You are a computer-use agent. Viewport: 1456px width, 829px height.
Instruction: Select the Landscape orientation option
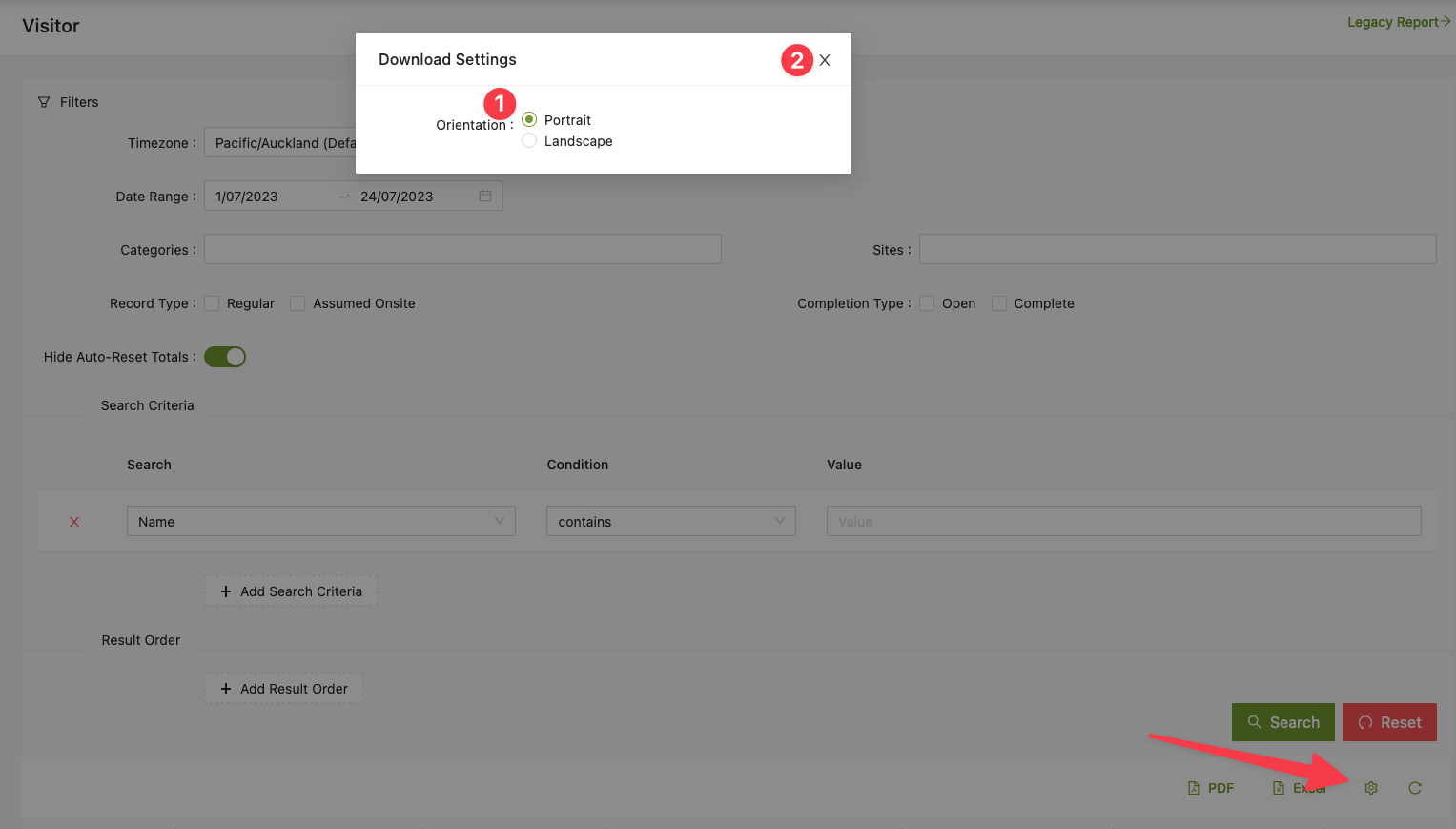click(529, 141)
